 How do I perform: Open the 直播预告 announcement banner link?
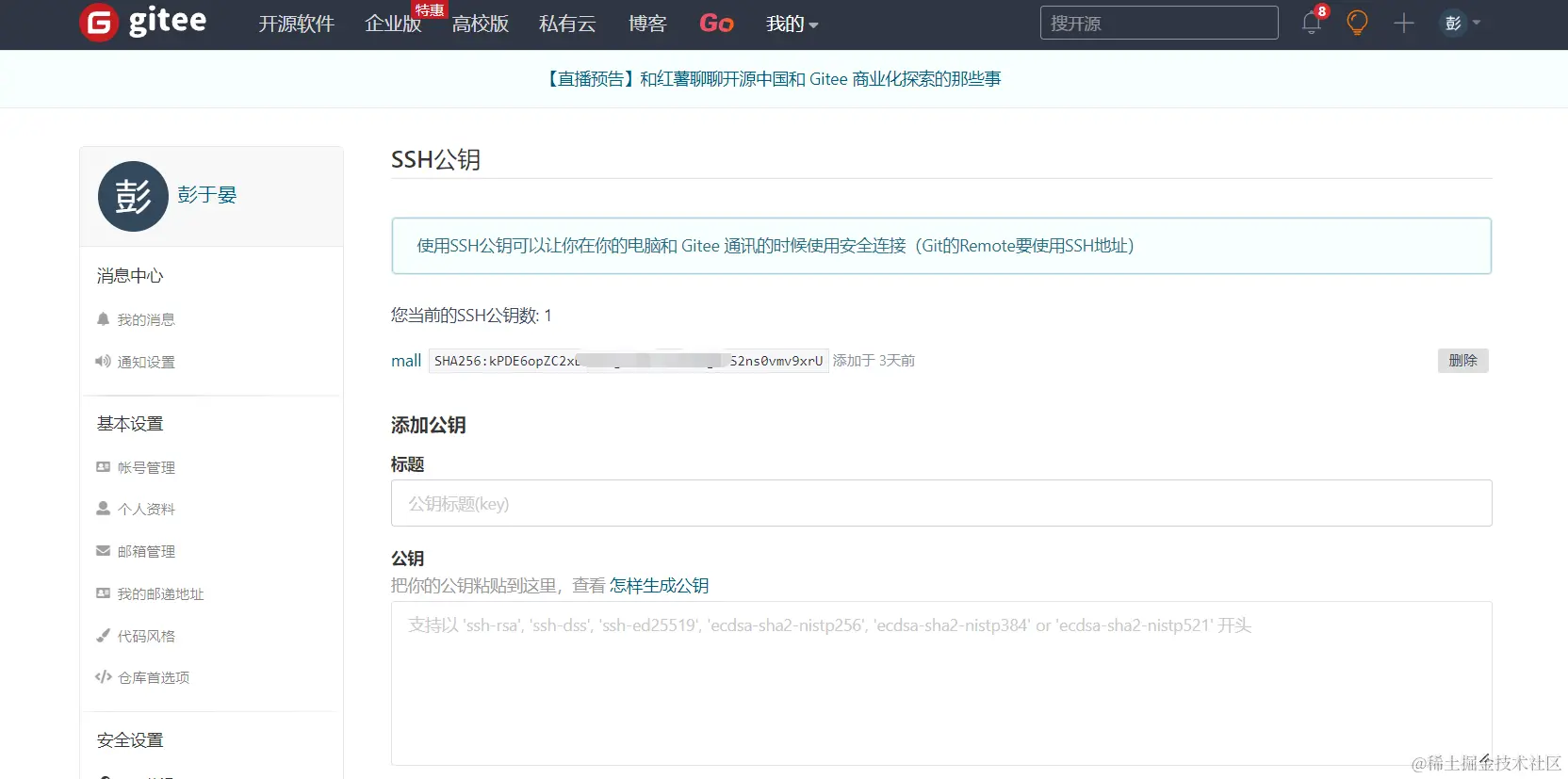772,79
